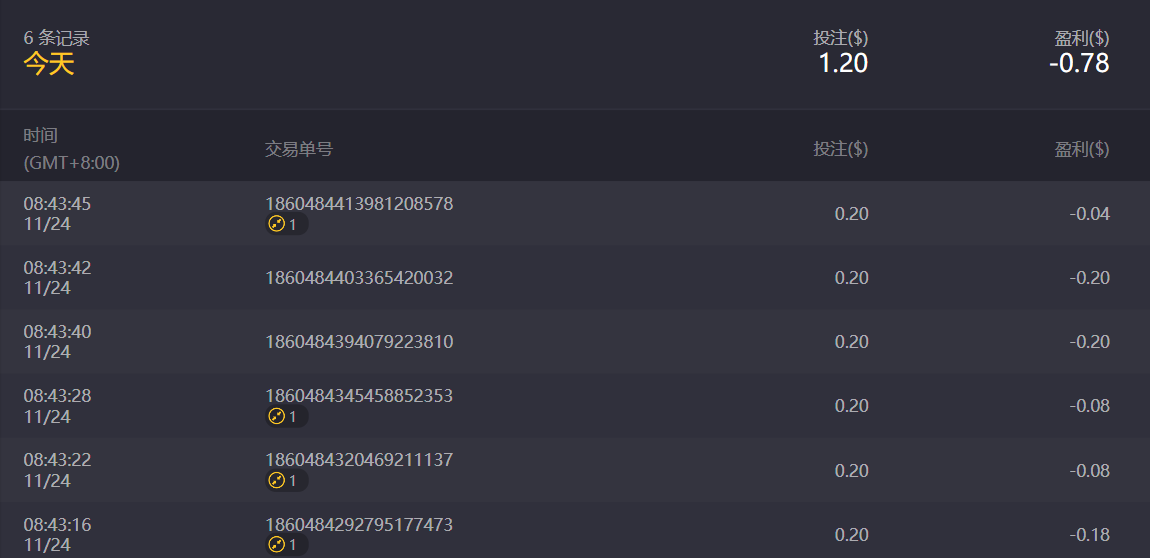Click the 6 条记录 record count label
Image resolution: width=1150 pixels, height=558 pixels.
click(x=57, y=38)
